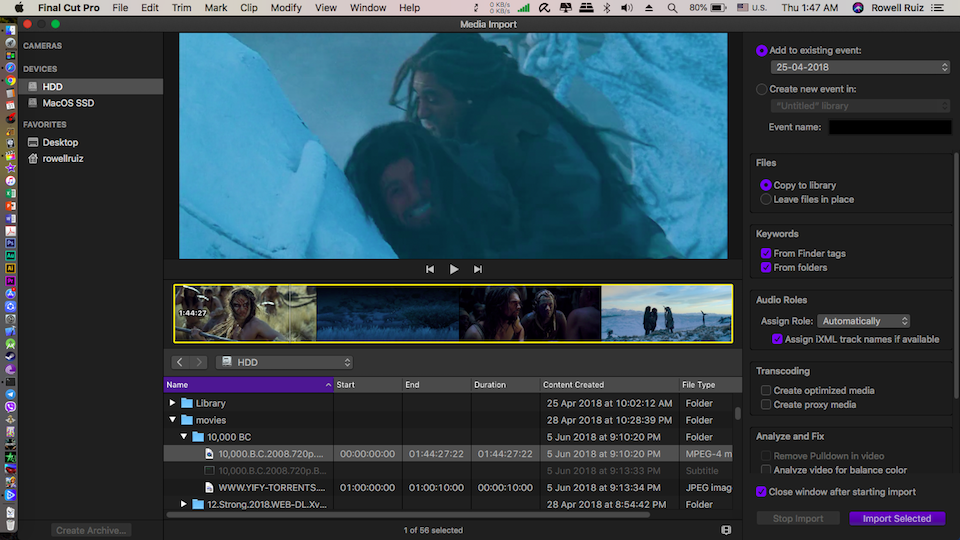This screenshot has height=540, width=960.
Task: Sort by Name column header
Action: [249, 384]
